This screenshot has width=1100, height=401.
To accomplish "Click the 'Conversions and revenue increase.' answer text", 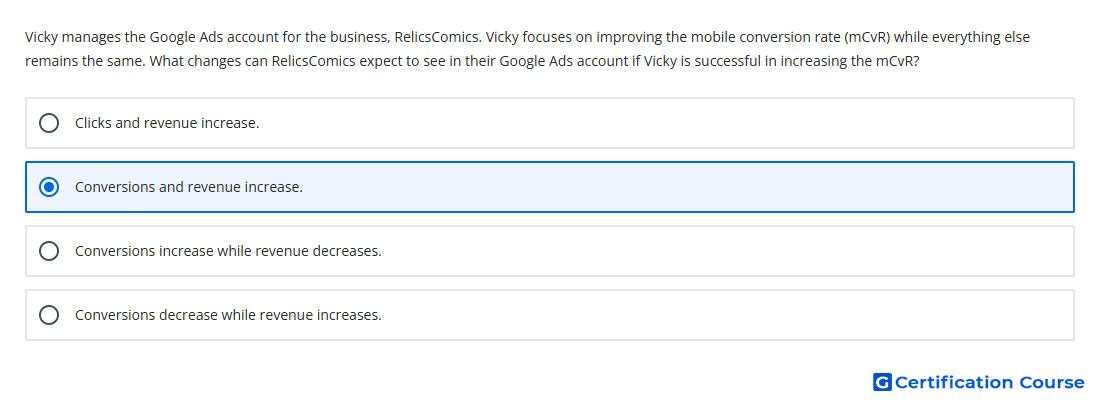I will click(x=189, y=187).
